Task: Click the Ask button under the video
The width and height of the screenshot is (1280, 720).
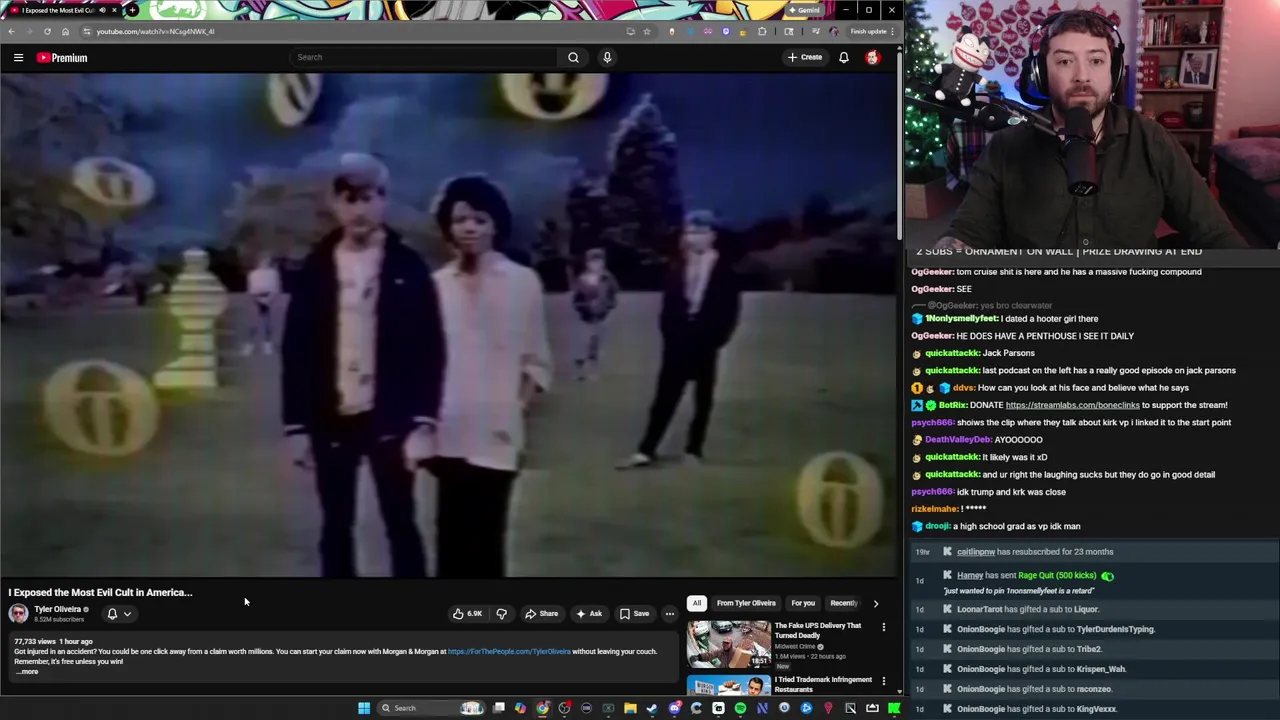Action: [x=589, y=613]
